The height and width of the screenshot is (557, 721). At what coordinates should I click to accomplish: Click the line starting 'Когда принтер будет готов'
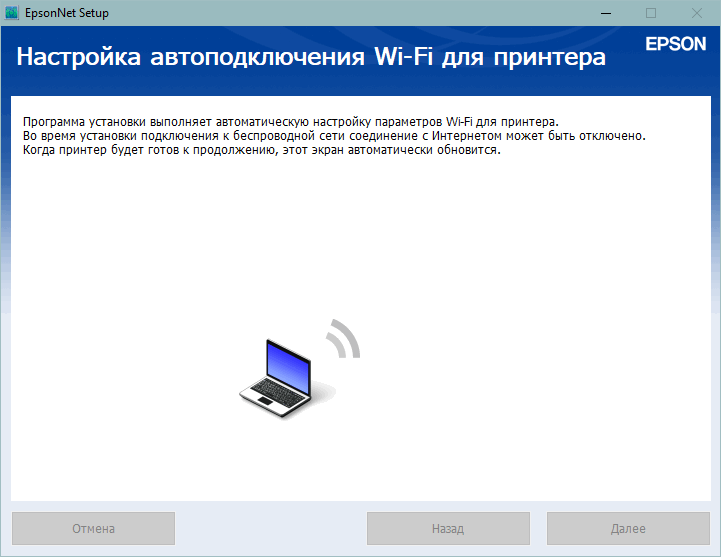click(262, 150)
